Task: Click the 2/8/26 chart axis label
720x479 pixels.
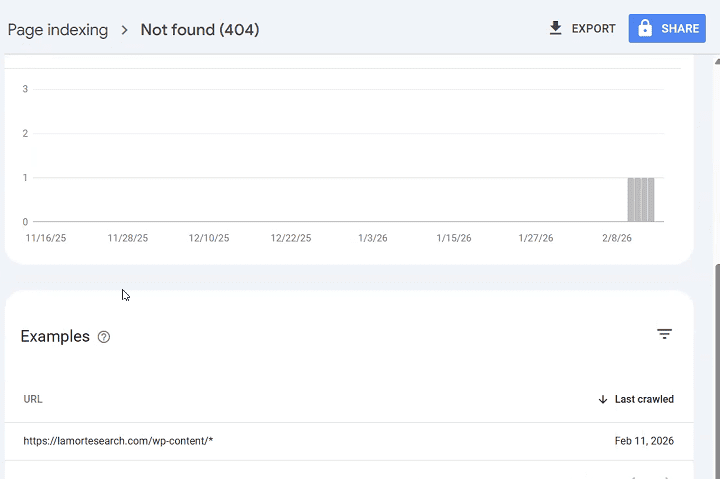Action: pos(617,238)
